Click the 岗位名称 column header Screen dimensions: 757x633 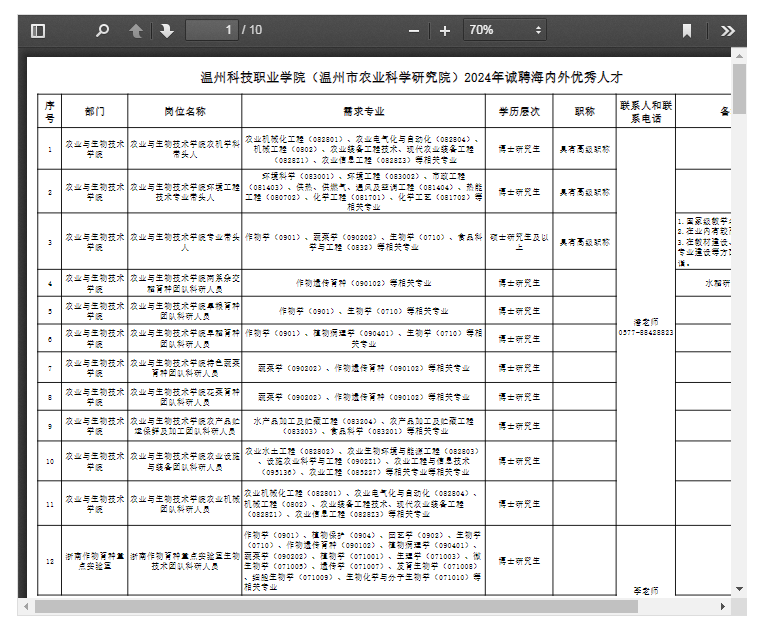click(185, 112)
